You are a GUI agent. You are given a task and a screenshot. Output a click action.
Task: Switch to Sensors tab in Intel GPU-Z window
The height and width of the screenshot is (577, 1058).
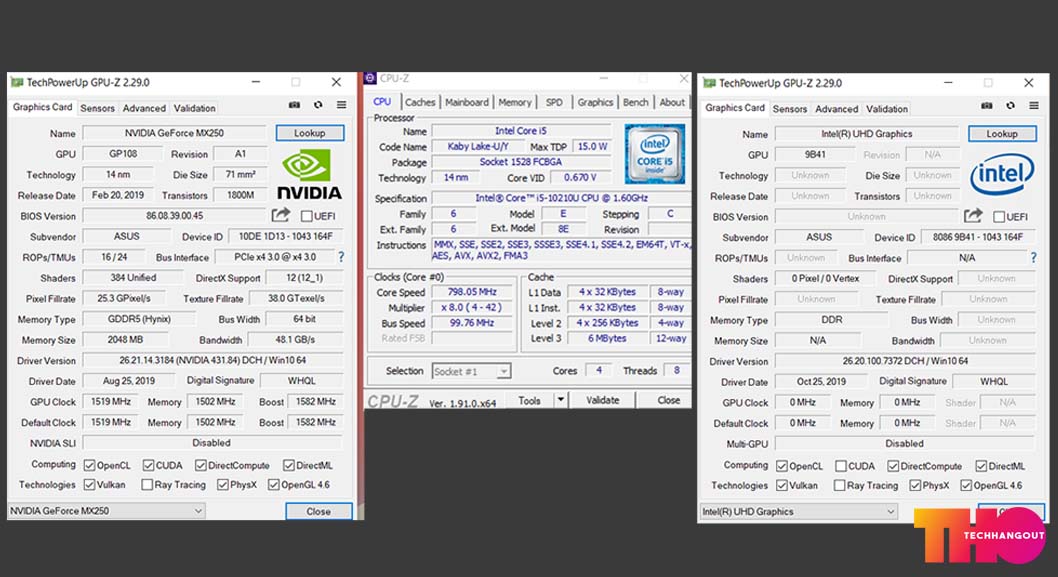(789, 109)
